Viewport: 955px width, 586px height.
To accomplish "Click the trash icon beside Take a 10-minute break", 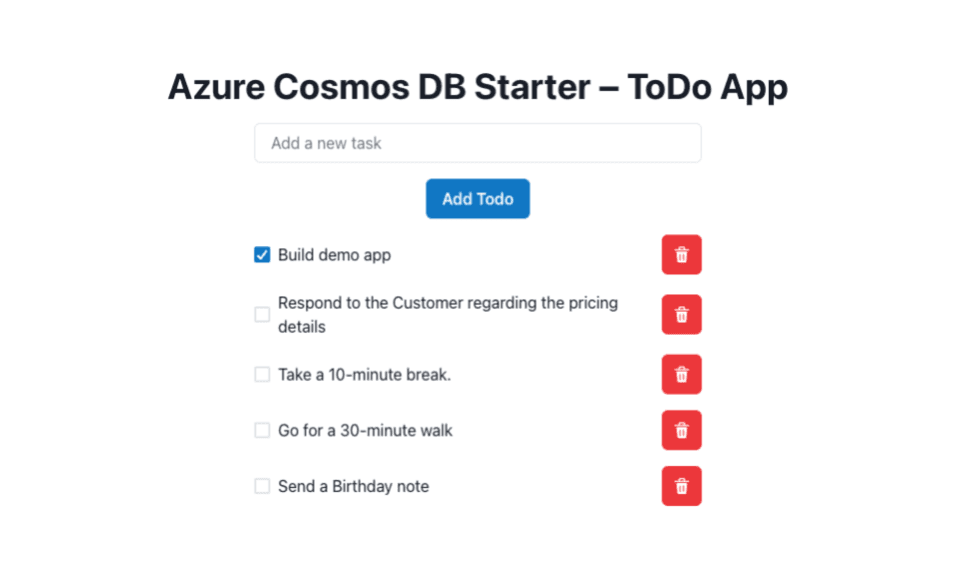I will pos(681,374).
